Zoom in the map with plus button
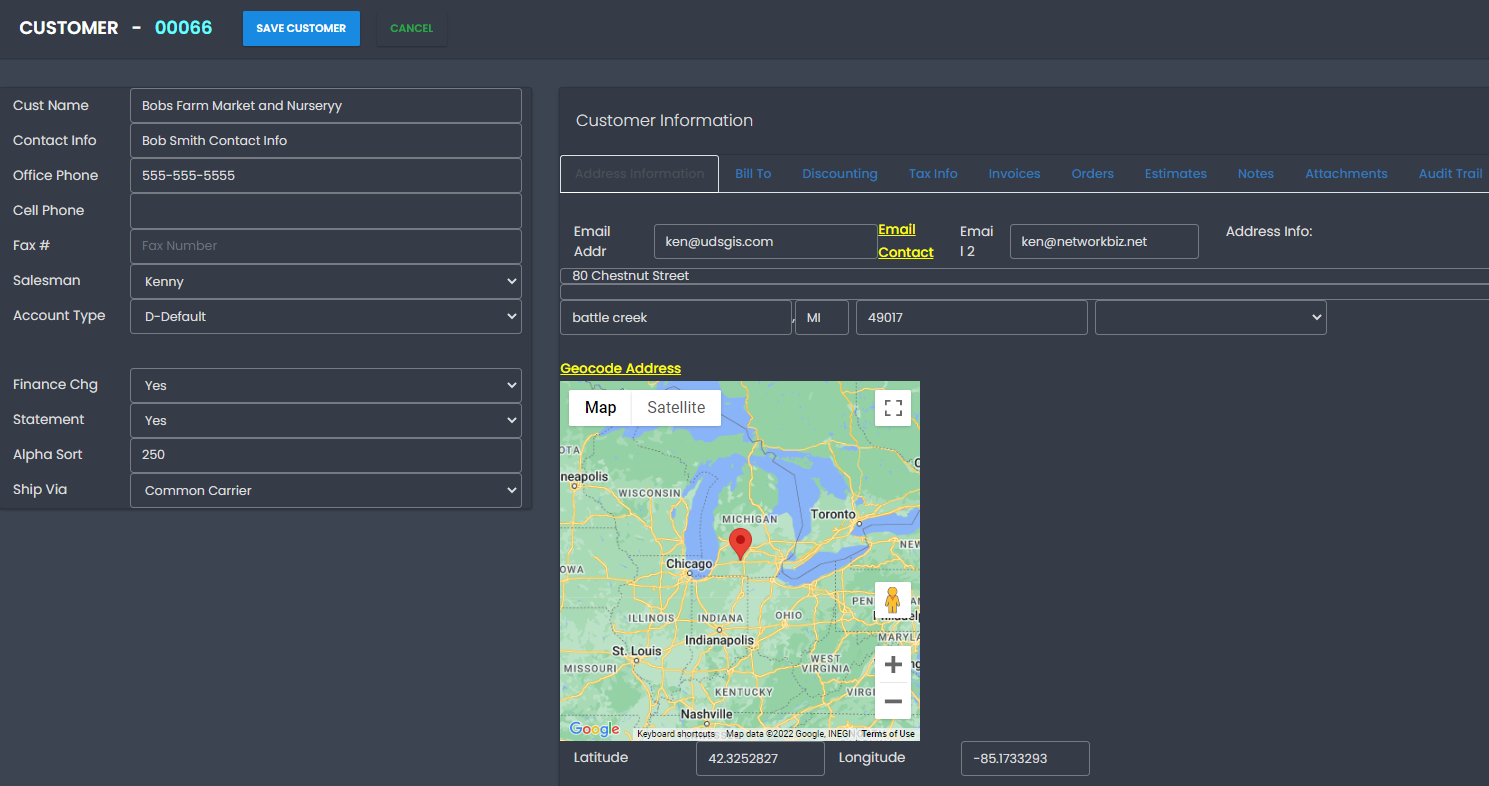Screen dimensions: 1489x786 point(893,665)
